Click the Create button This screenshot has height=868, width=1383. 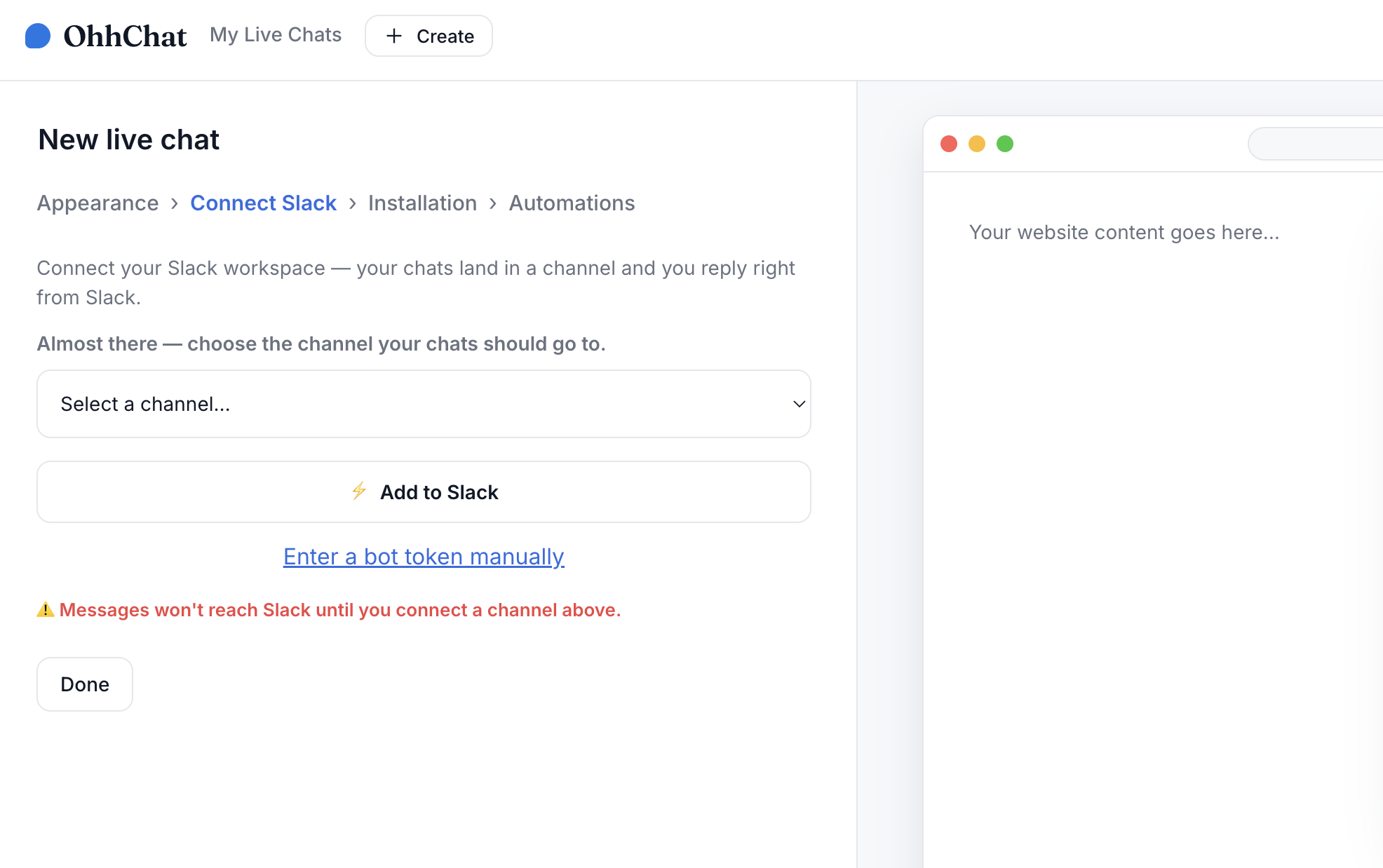[x=429, y=36]
